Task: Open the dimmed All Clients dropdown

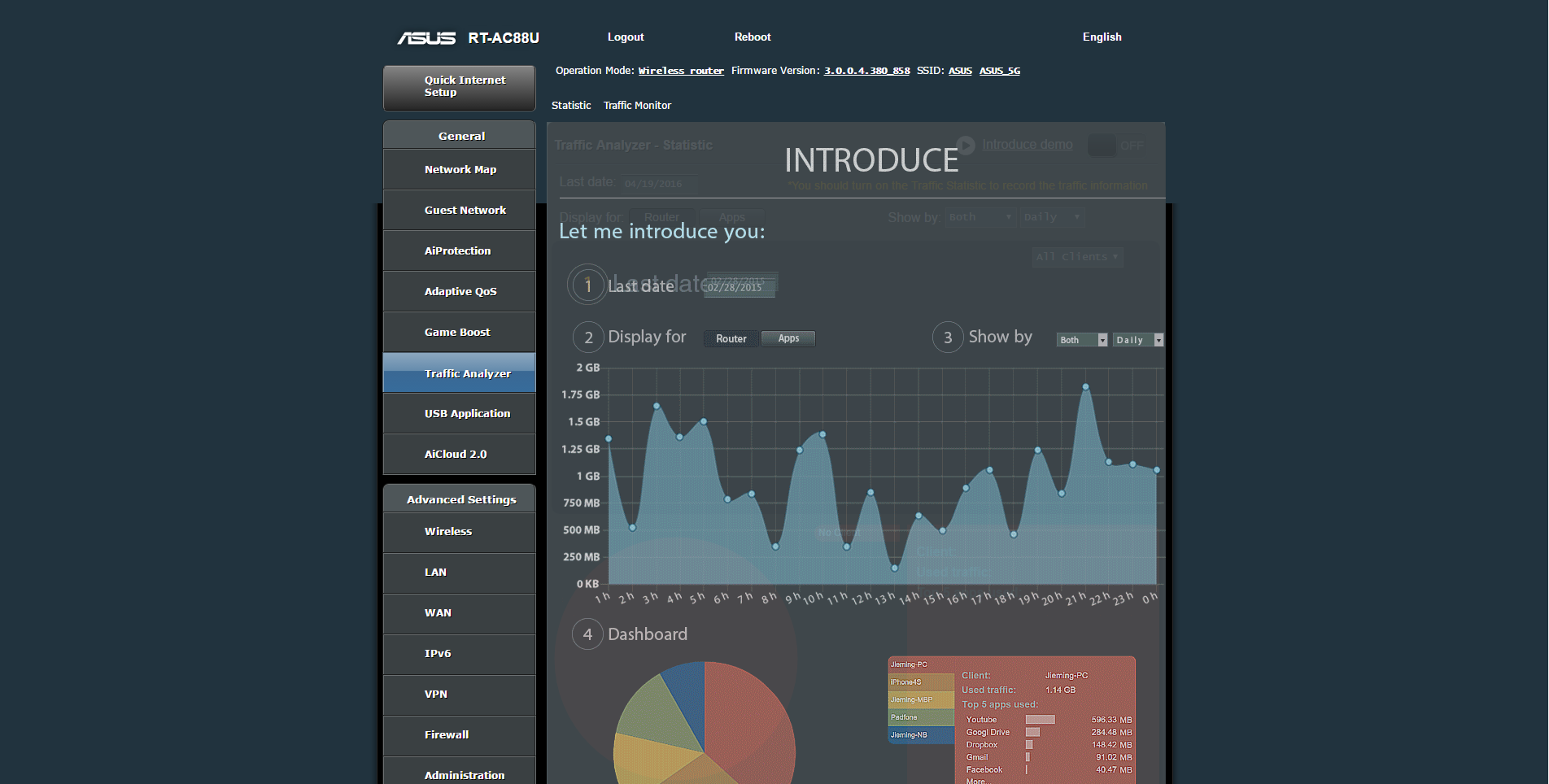Action: click(x=1078, y=257)
